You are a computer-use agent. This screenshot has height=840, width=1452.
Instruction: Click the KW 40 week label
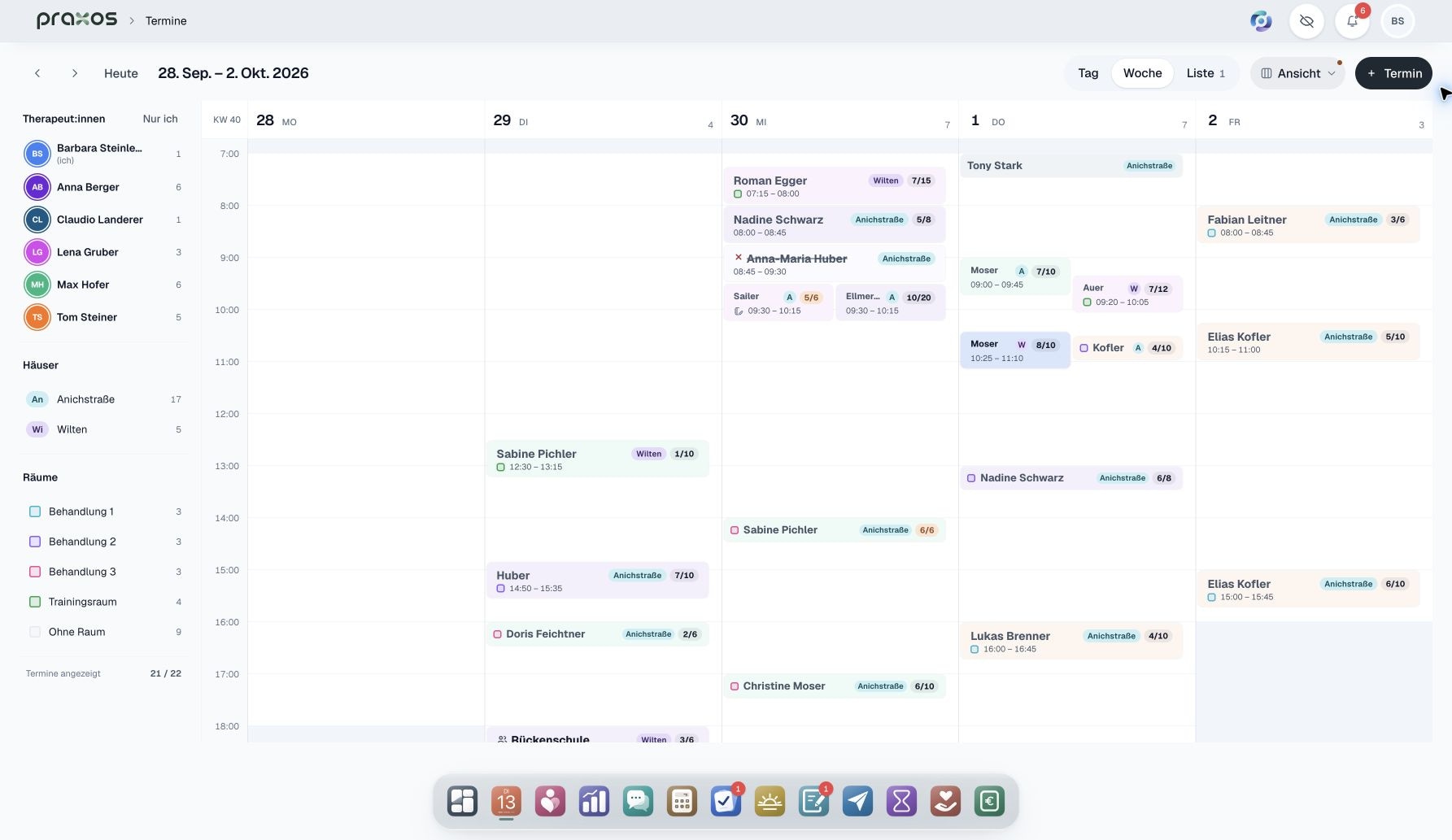click(x=227, y=120)
